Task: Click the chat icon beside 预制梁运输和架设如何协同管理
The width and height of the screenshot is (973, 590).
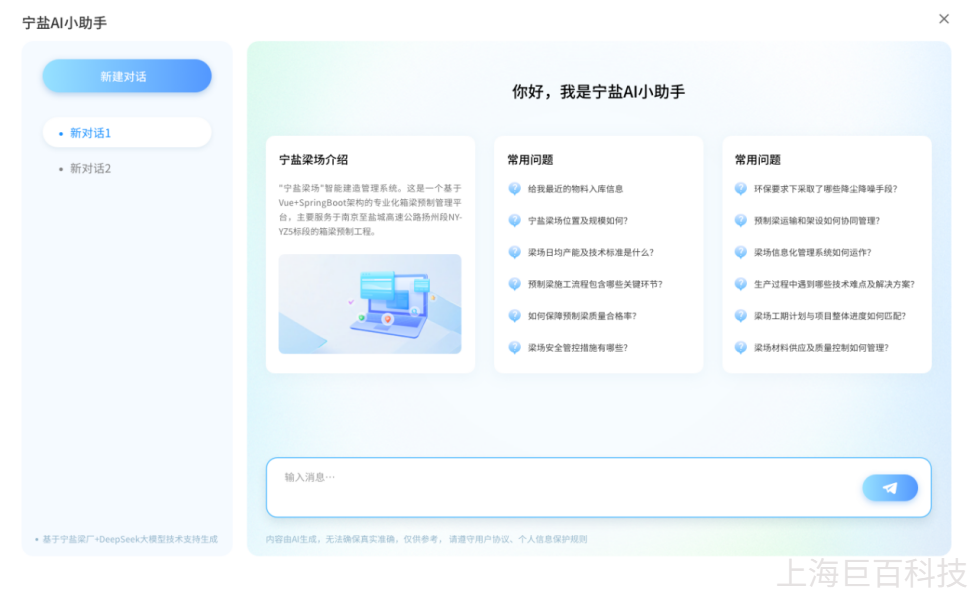Action: click(737, 218)
